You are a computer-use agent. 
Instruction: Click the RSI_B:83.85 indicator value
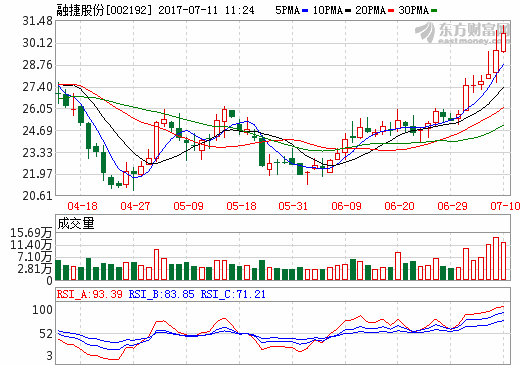[161, 295]
